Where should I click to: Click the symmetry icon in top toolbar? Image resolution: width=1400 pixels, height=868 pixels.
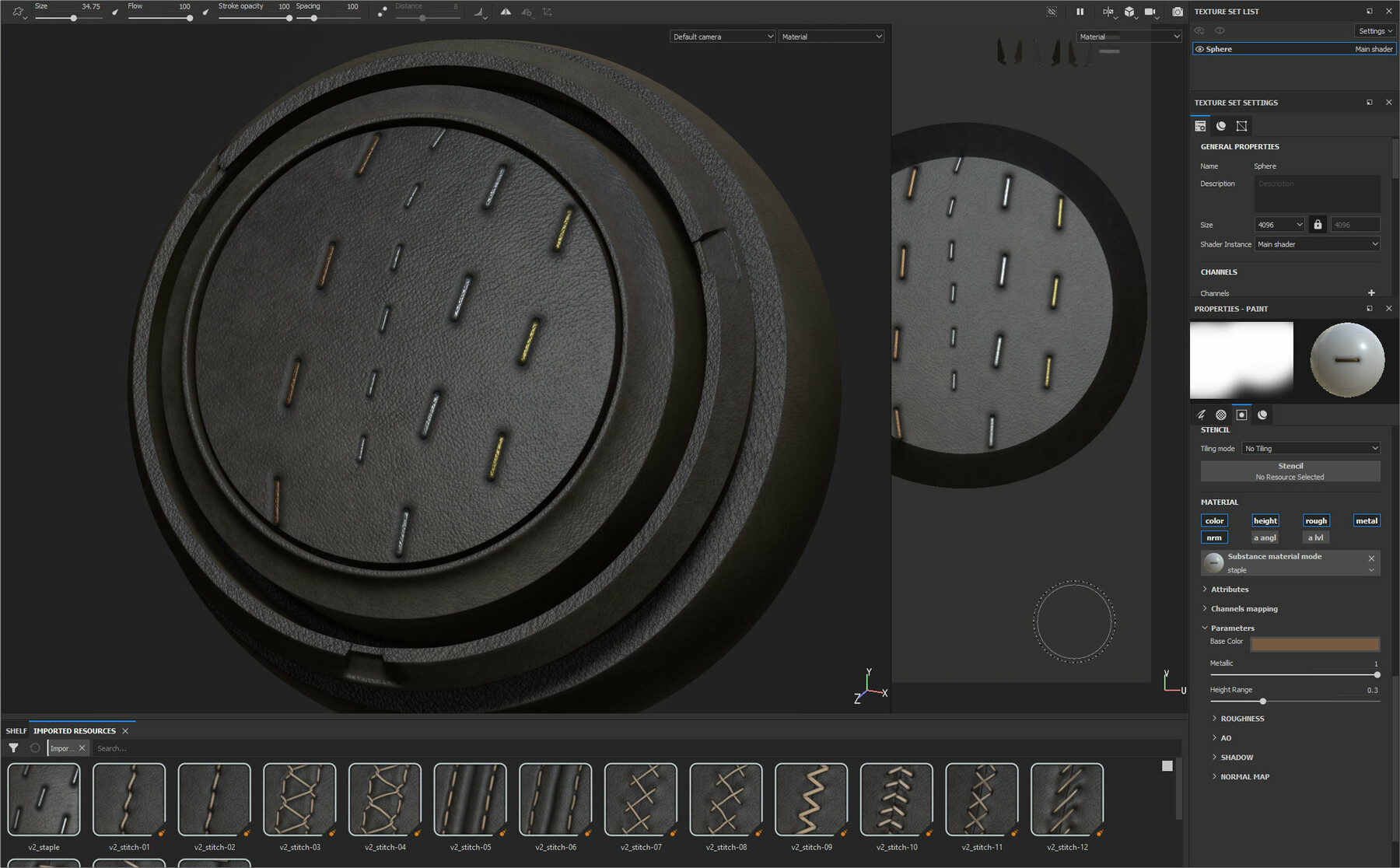tap(506, 12)
